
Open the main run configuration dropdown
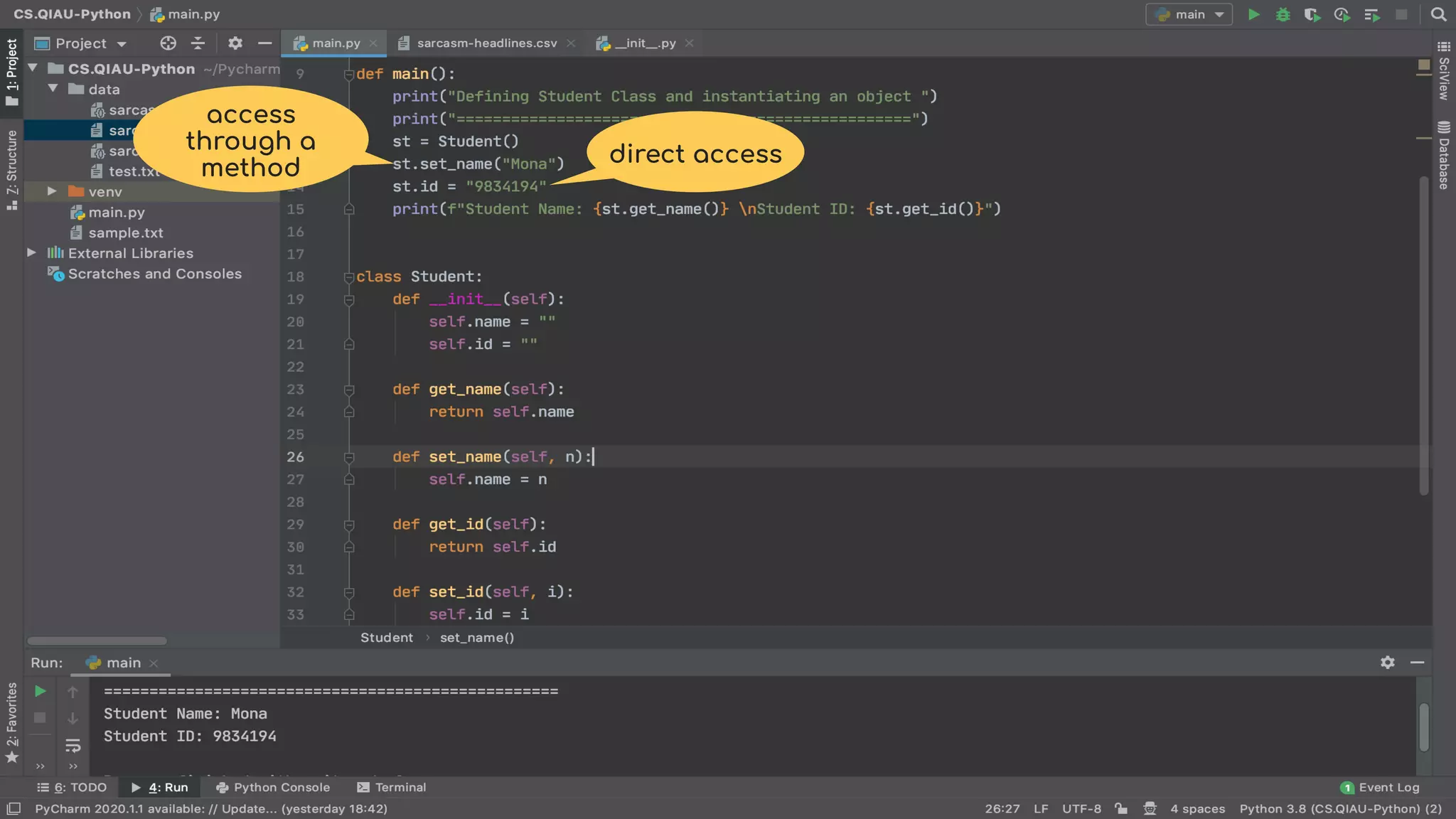point(1189,14)
